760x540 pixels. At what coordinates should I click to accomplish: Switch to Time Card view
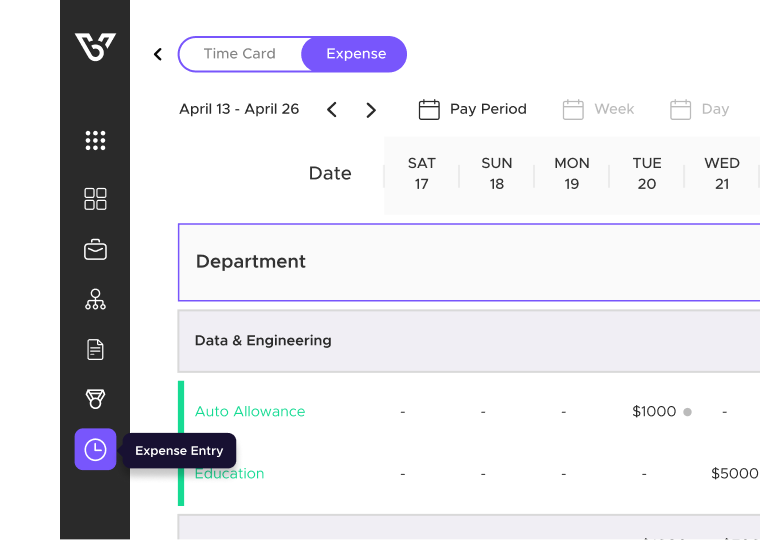(240, 54)
